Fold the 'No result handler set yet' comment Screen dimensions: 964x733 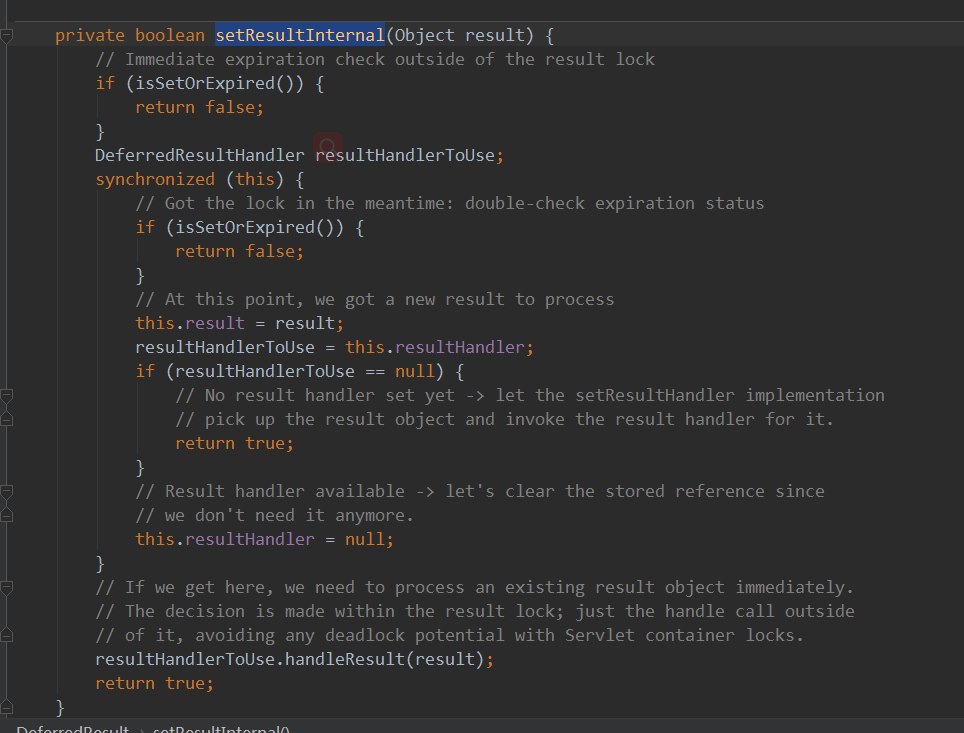(x=7, y=396)
